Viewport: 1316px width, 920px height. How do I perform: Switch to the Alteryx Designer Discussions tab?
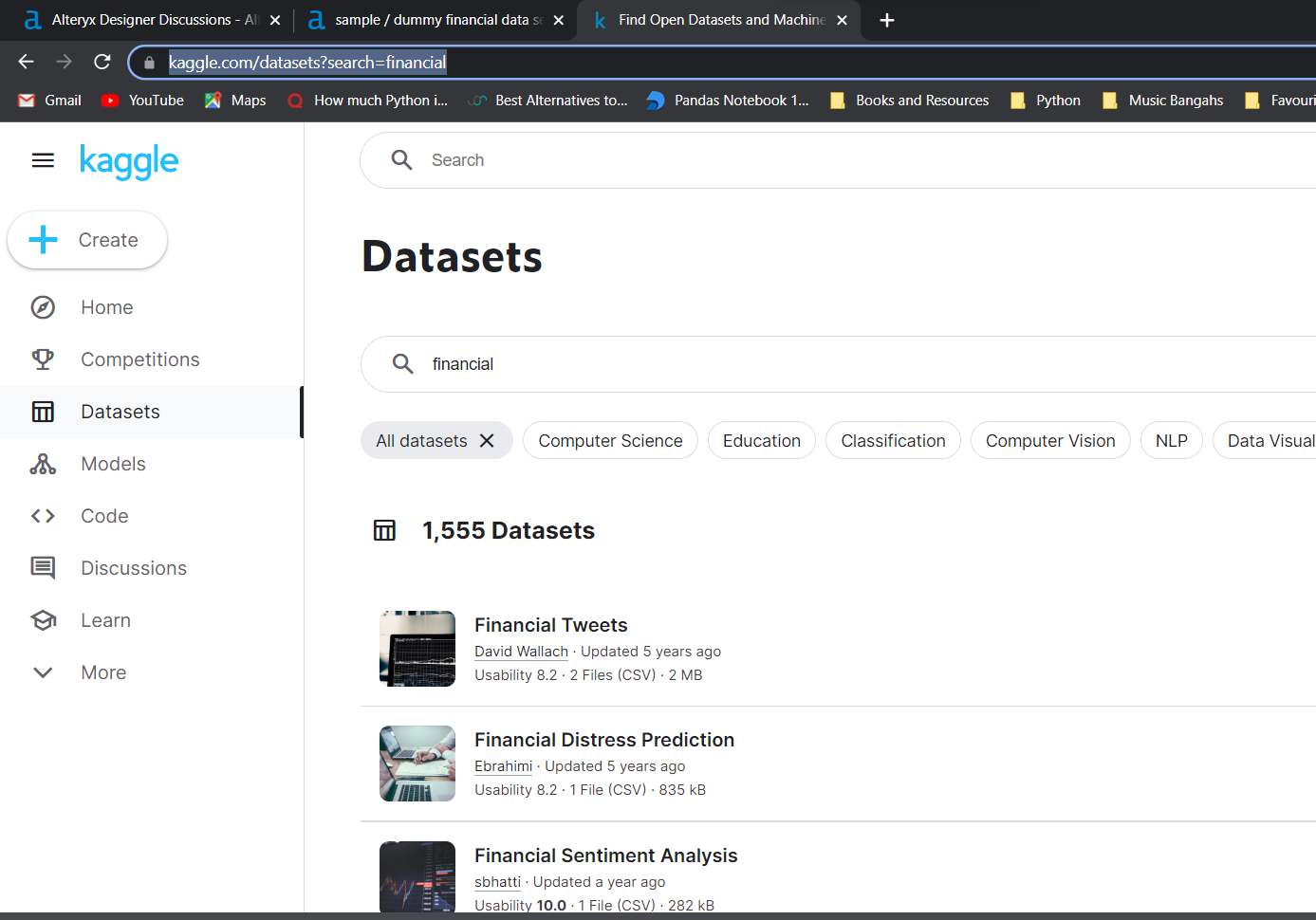(142, 19)
